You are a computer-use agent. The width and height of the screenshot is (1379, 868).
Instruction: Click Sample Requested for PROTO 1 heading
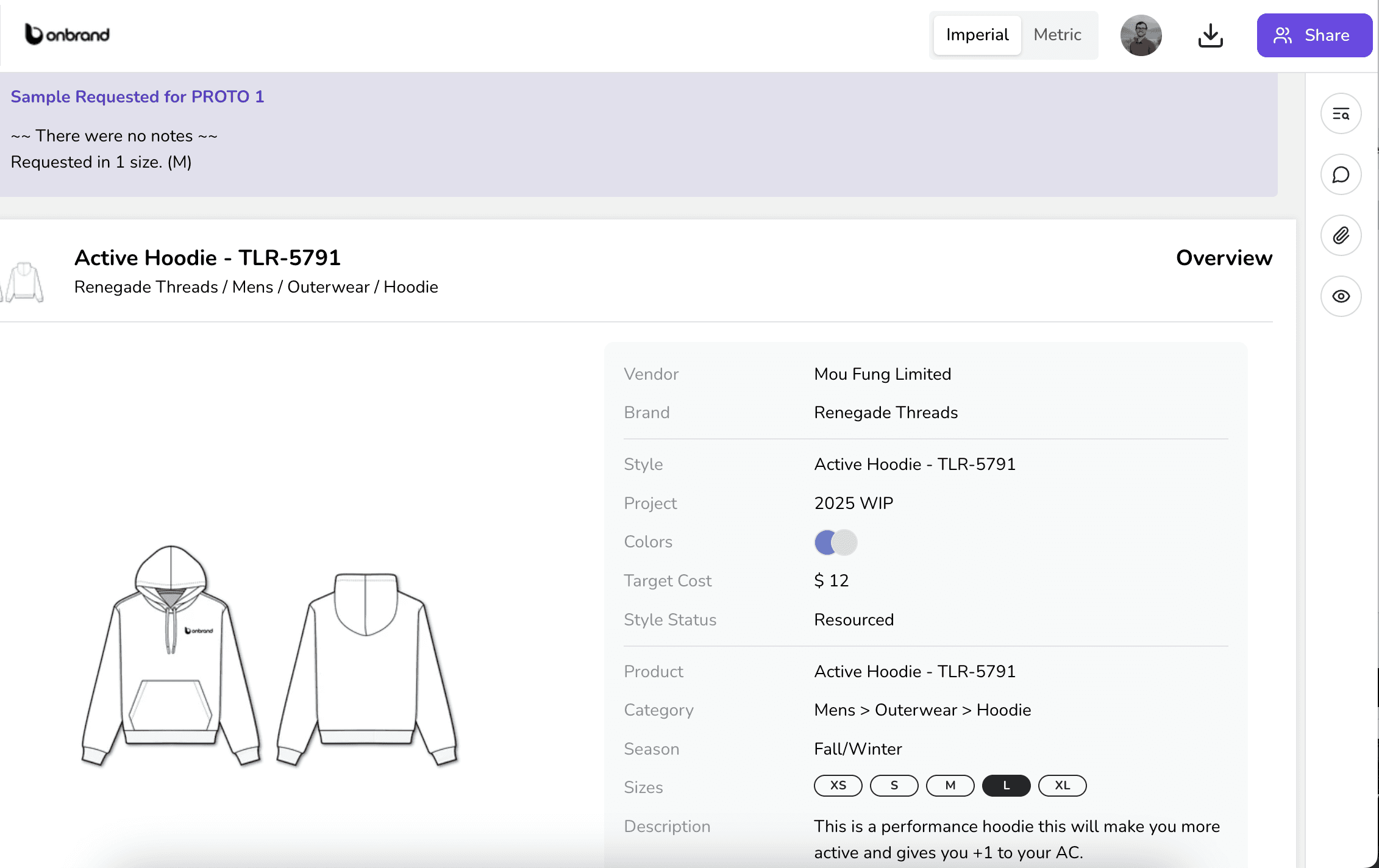[137, 96]
